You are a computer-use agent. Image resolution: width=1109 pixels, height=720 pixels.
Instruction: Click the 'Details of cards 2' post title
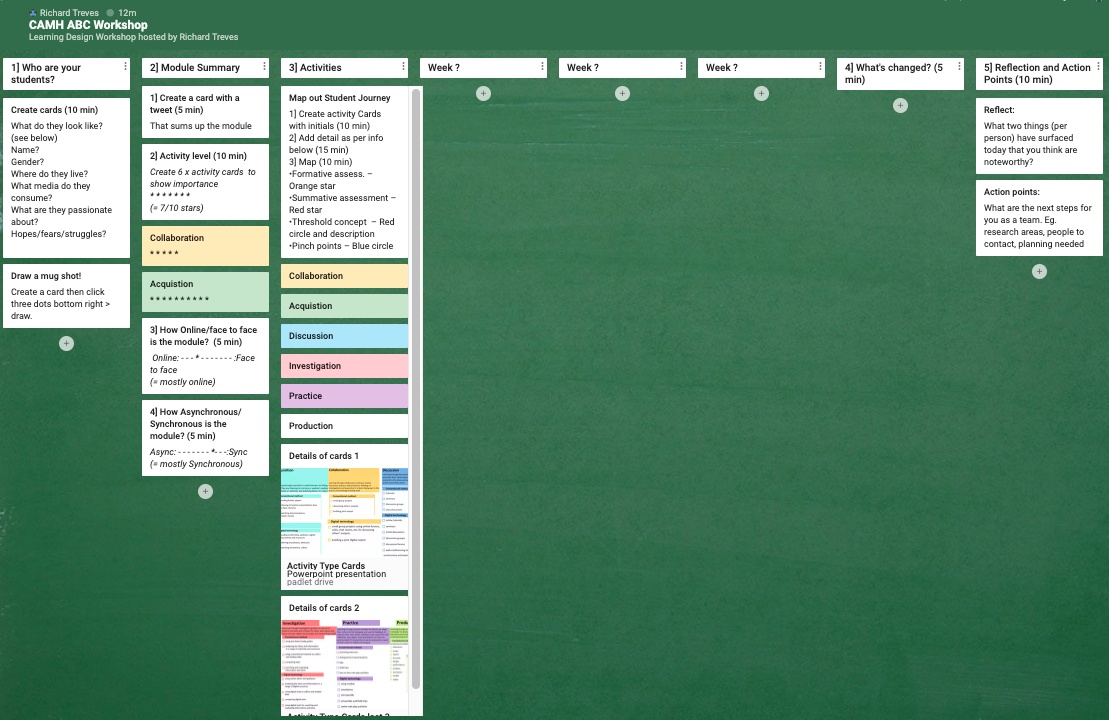tap(324, 608)
